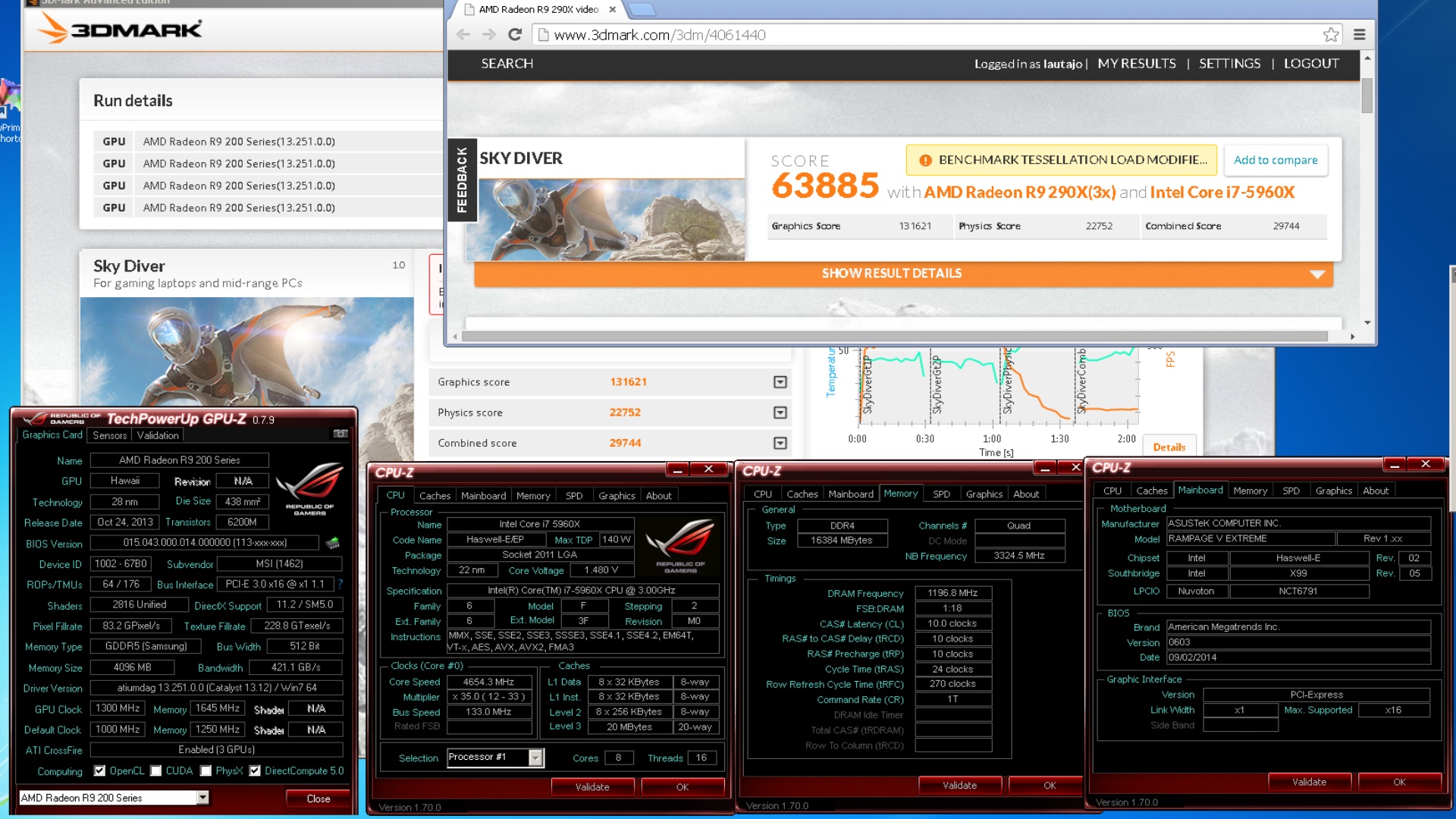The height and width of the screenshot is (819, 1456).
Task: Click SEARCH on the 3dmark.com header
Action: pyautogui.click(x=507, y=64)
